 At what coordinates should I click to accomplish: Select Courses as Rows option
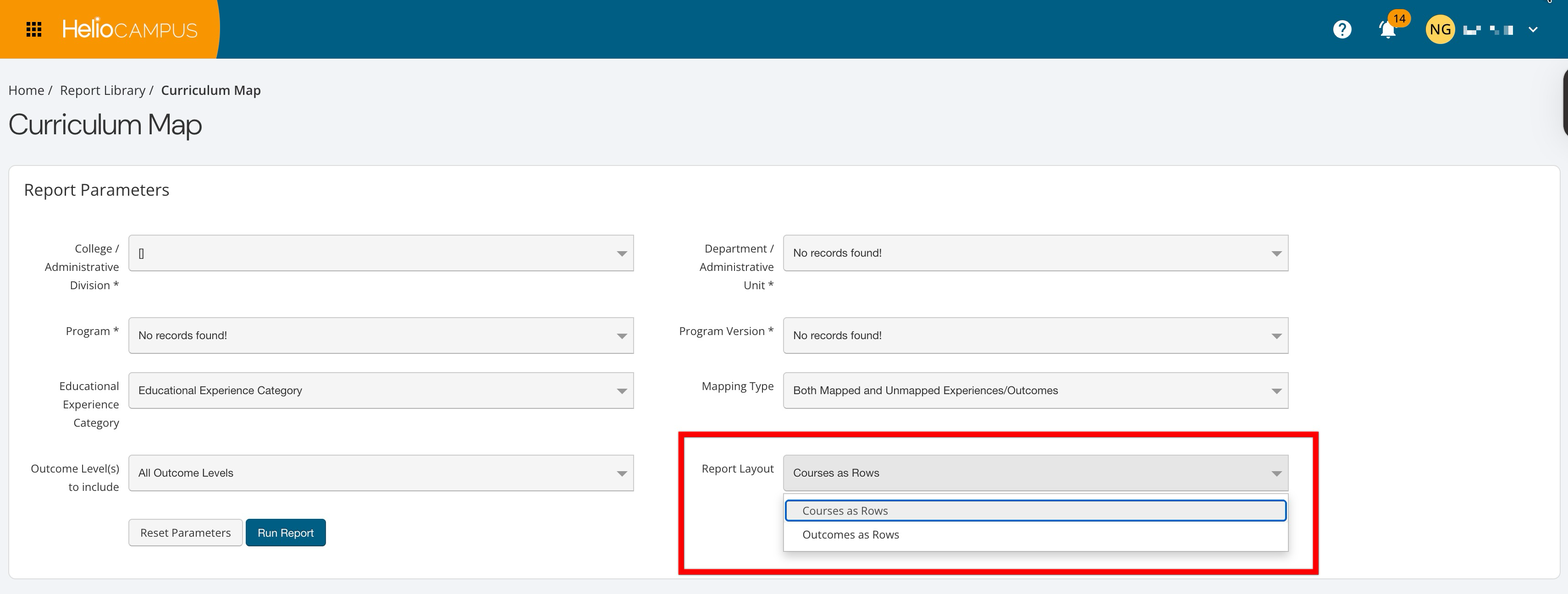1035,511
